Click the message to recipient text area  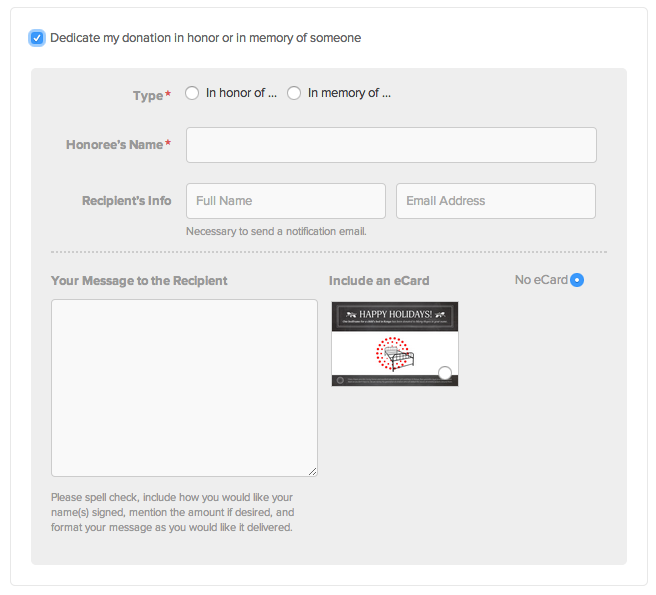(184, 388)
